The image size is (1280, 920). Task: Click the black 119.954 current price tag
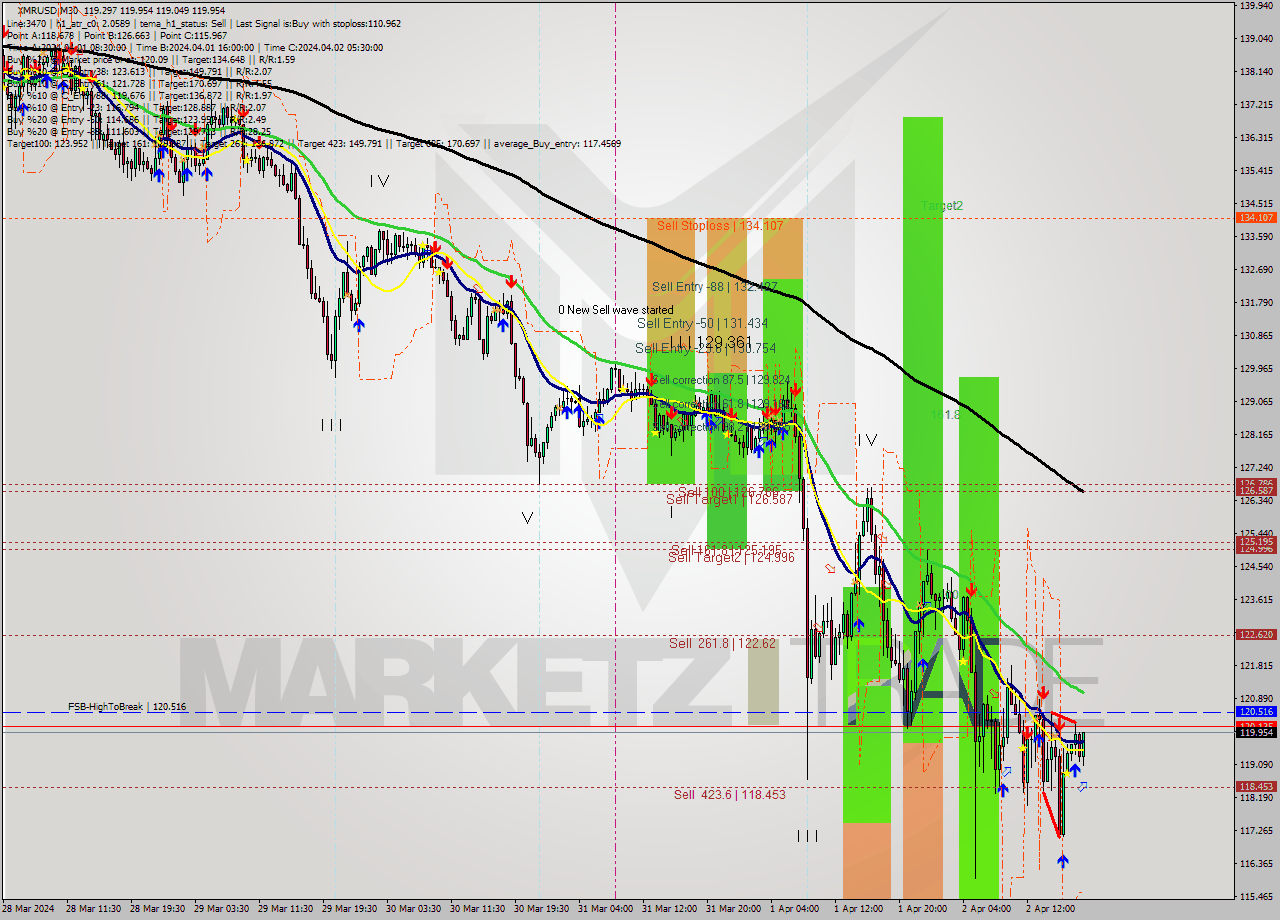pos(1256,732)
